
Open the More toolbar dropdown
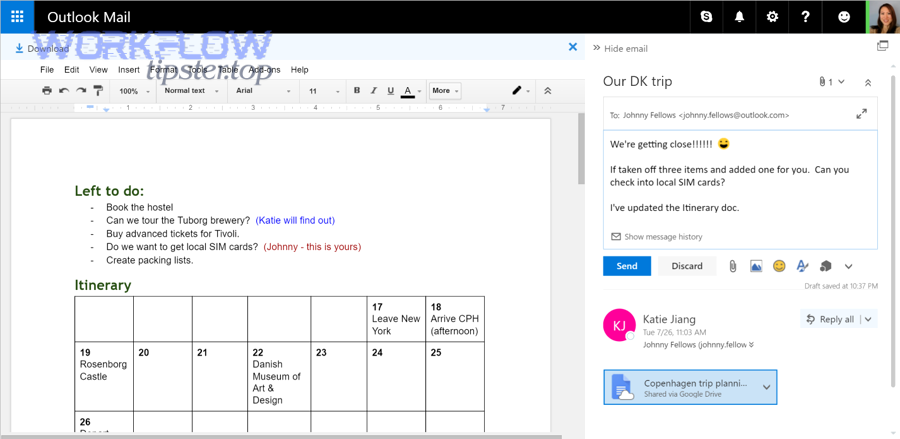pos(445,91)
